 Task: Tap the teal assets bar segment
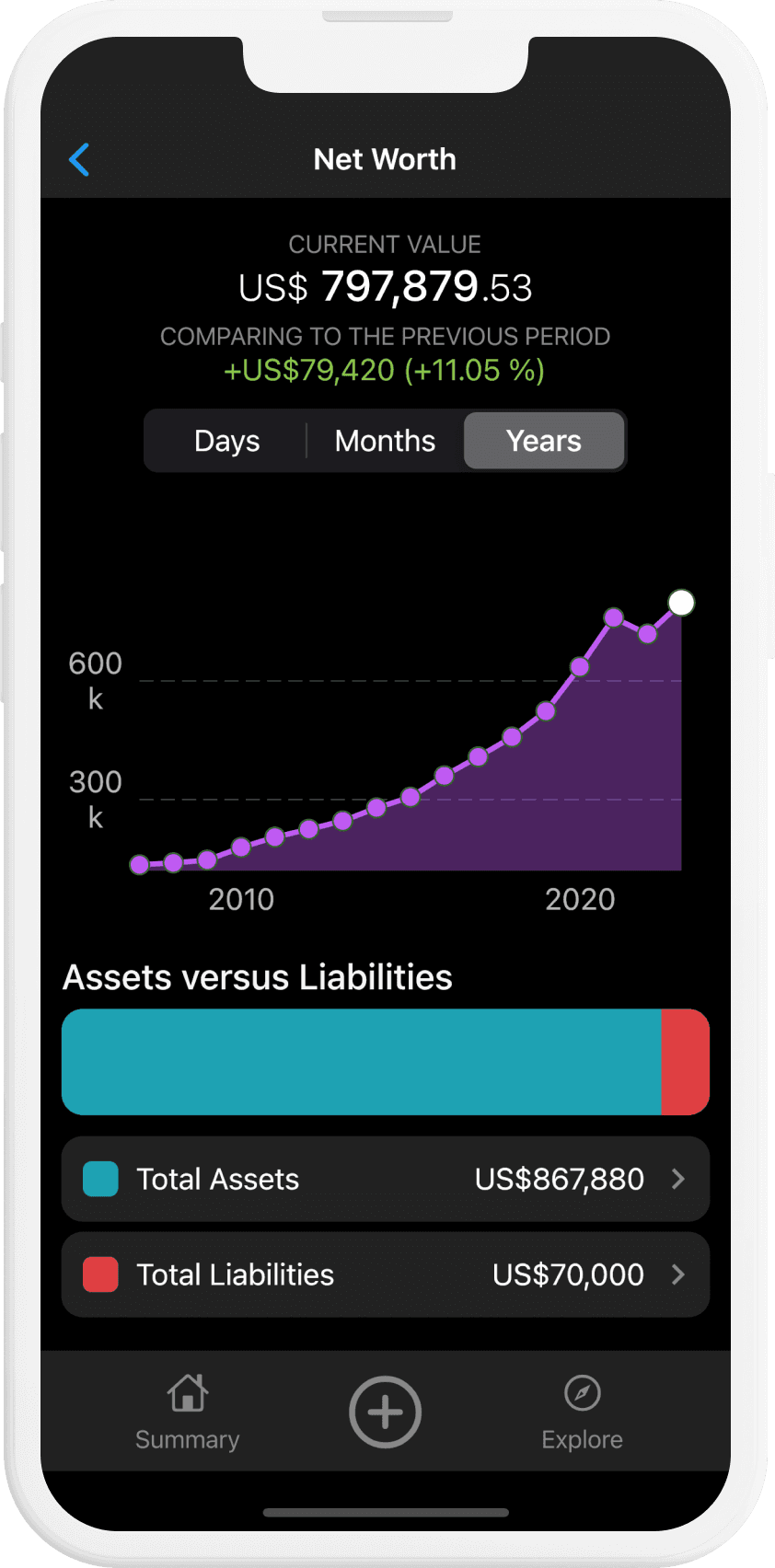point(361,1062)
